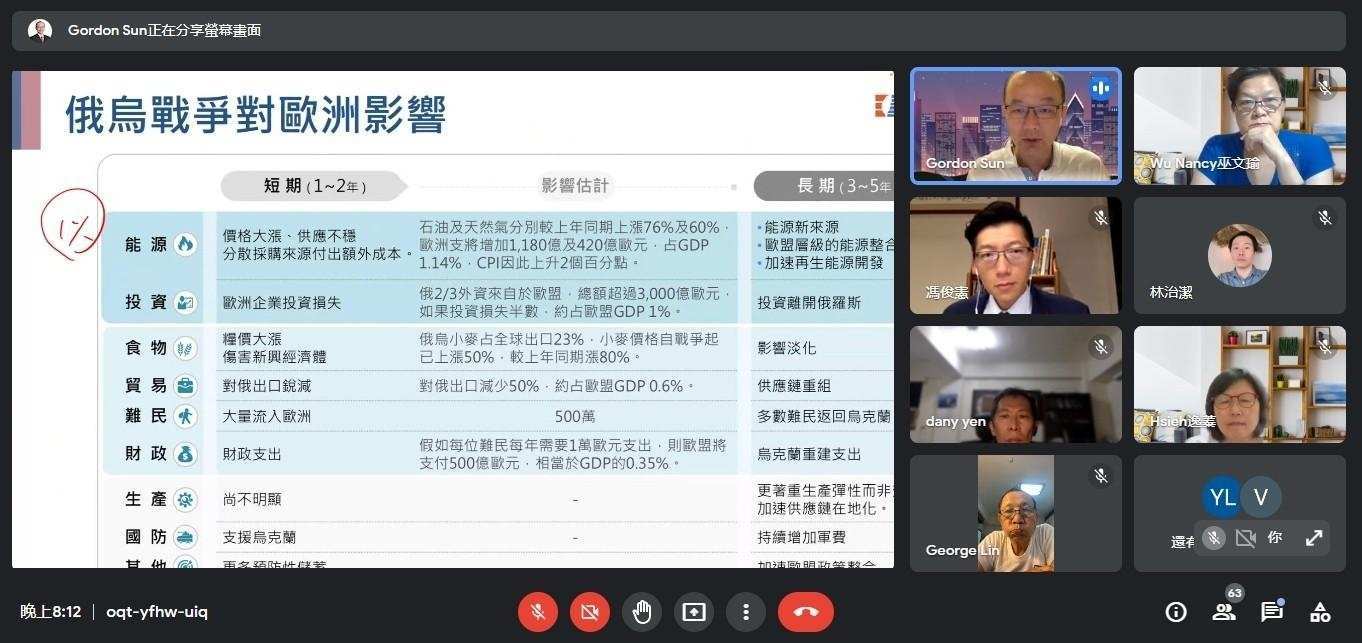Viewport: 1362px width, 643px height.
Task: Turn on the camera in bottom toolbar
Action: [590, 612]
